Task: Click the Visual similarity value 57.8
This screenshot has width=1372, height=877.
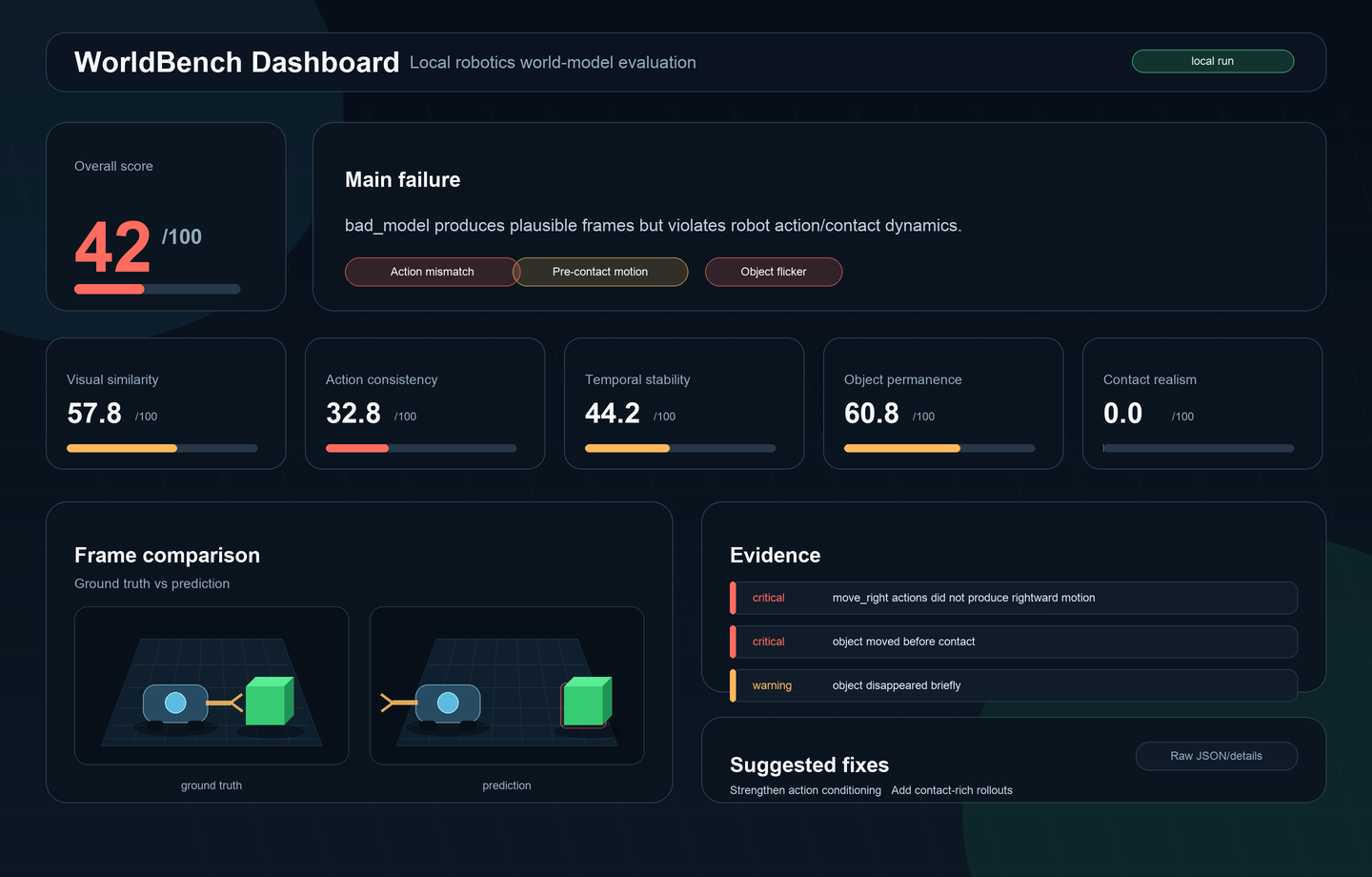Action: point(94,414)
